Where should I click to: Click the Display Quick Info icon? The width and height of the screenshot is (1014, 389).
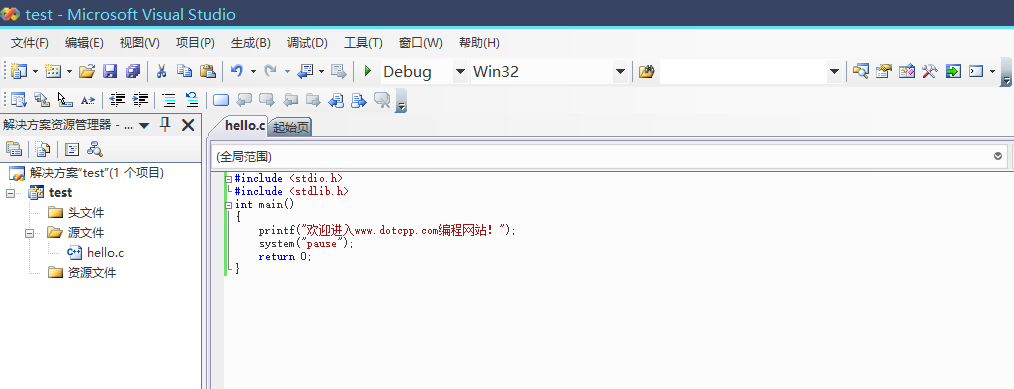(x=65, y=100)
